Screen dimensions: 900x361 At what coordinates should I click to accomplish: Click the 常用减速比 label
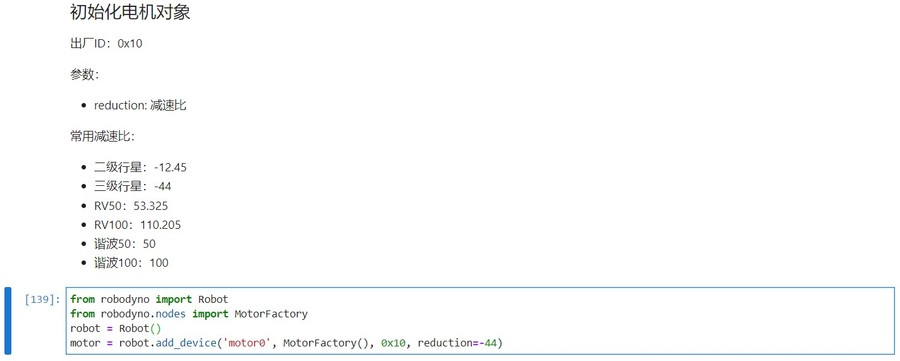coord(103,137)
